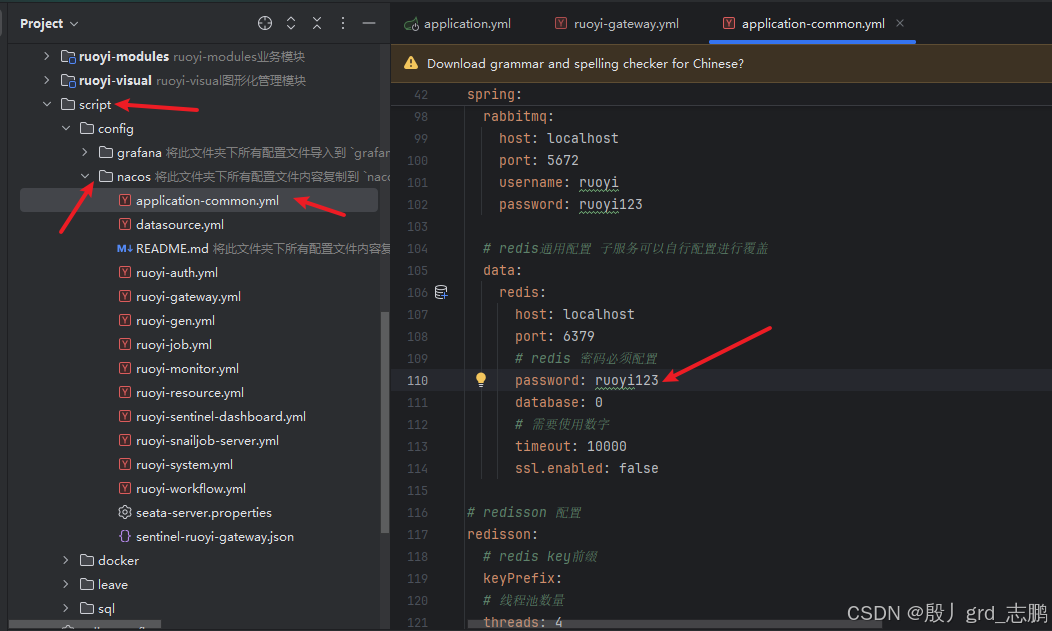Open datasource.yml file

click(x=180, y=225)
